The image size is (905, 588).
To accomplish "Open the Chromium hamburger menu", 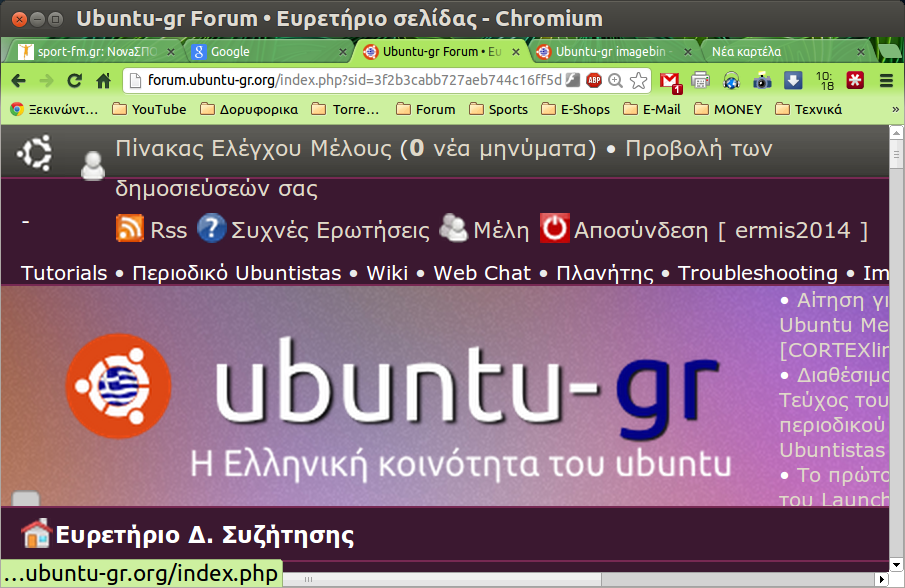I will (x=886, y=81).
